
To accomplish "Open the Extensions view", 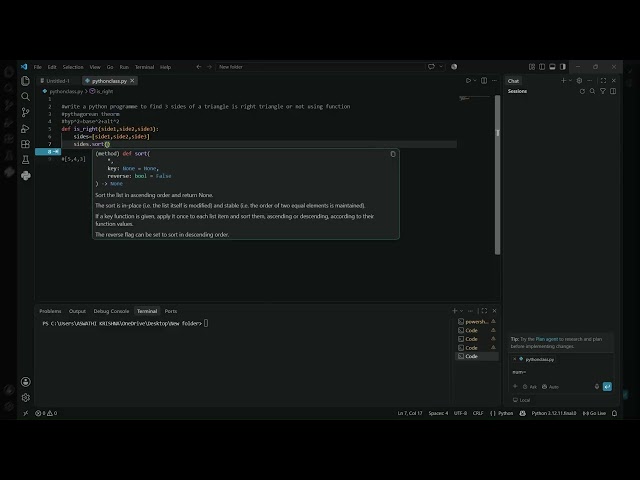I will tap(25, 144).
